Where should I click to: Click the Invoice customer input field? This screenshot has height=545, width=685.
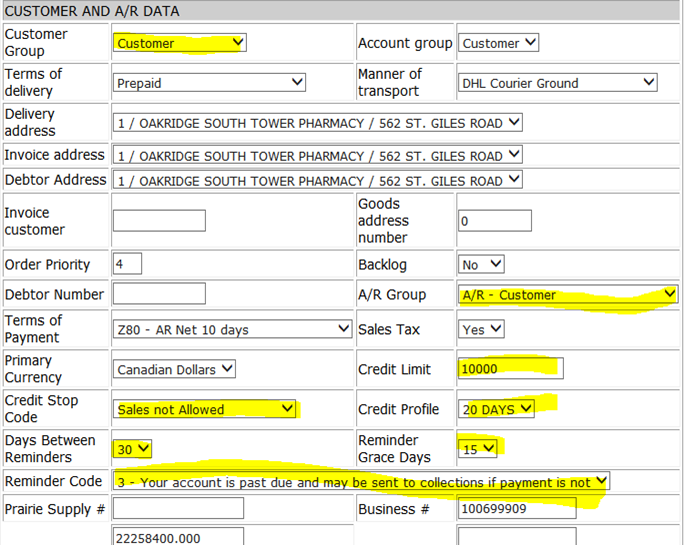(x=159, y=221)
